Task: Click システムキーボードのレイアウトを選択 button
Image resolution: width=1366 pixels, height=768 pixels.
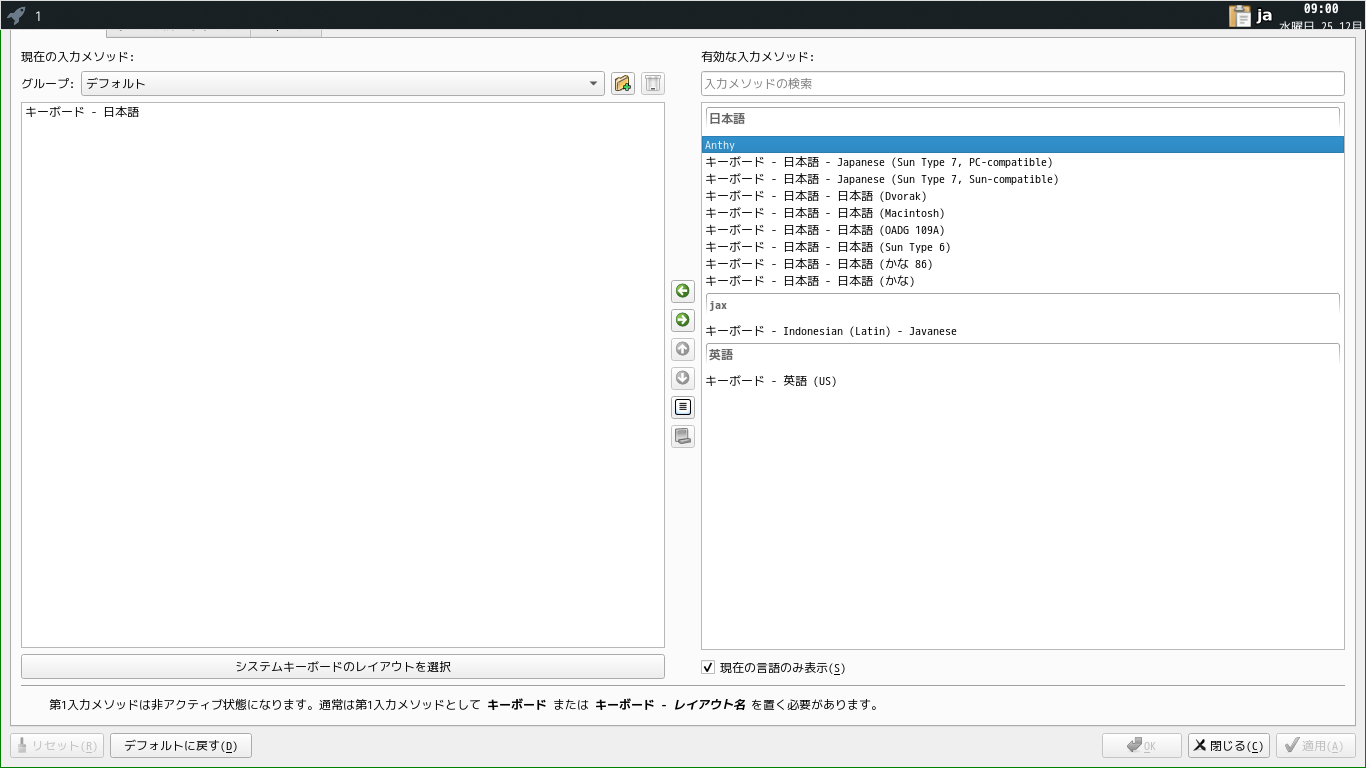Action: [343, 667]
